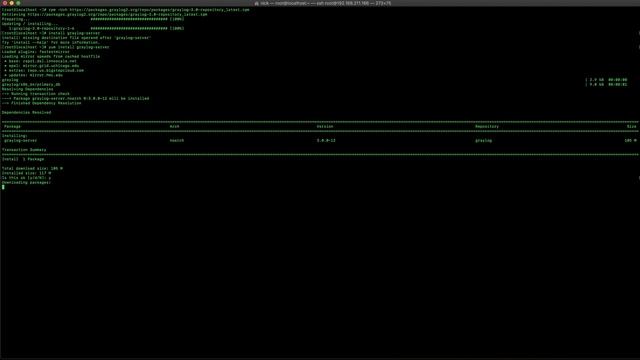
Task: Click 'graylog' in the Repository column
Action: point(483,140)
